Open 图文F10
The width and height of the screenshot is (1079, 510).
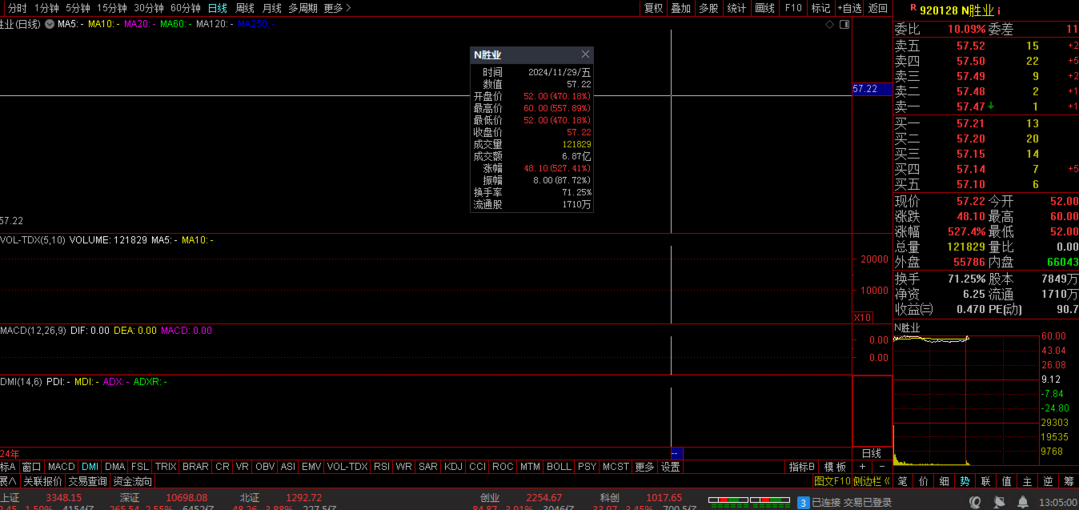pyautogui.click(x=833, y=480)
